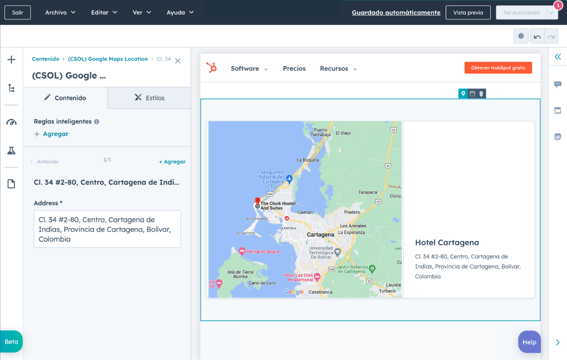Click the Google map thumbnail
The height and width of the screenshot is (360, 567).
point(305,210)
